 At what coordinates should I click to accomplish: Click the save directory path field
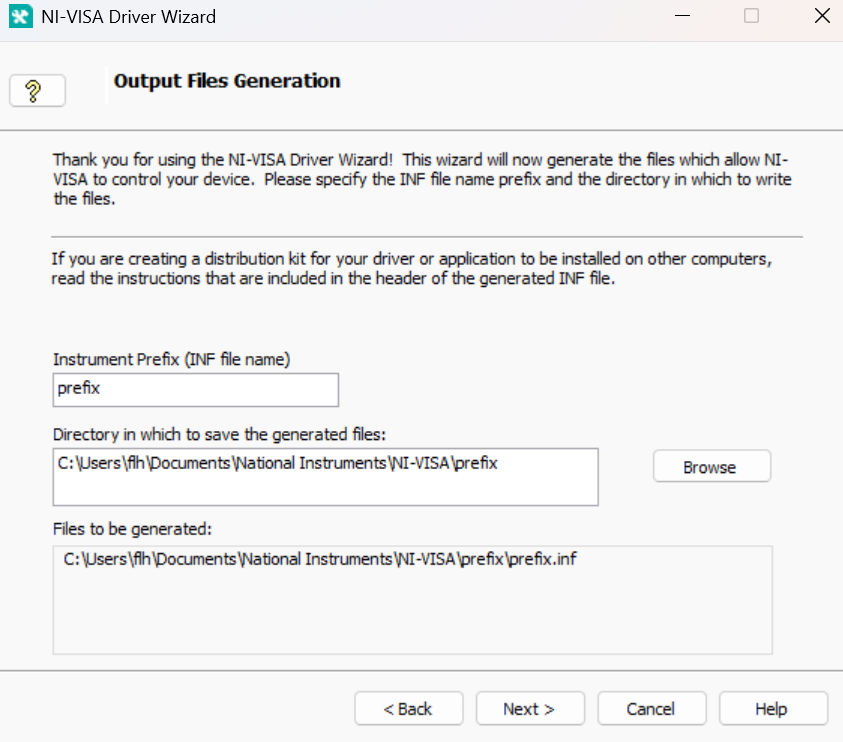coord(325,477)
